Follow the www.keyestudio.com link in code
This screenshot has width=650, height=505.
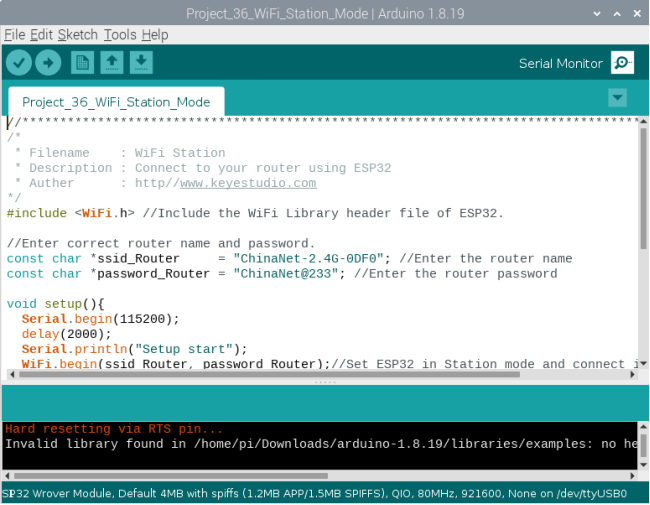click(248, 183)
